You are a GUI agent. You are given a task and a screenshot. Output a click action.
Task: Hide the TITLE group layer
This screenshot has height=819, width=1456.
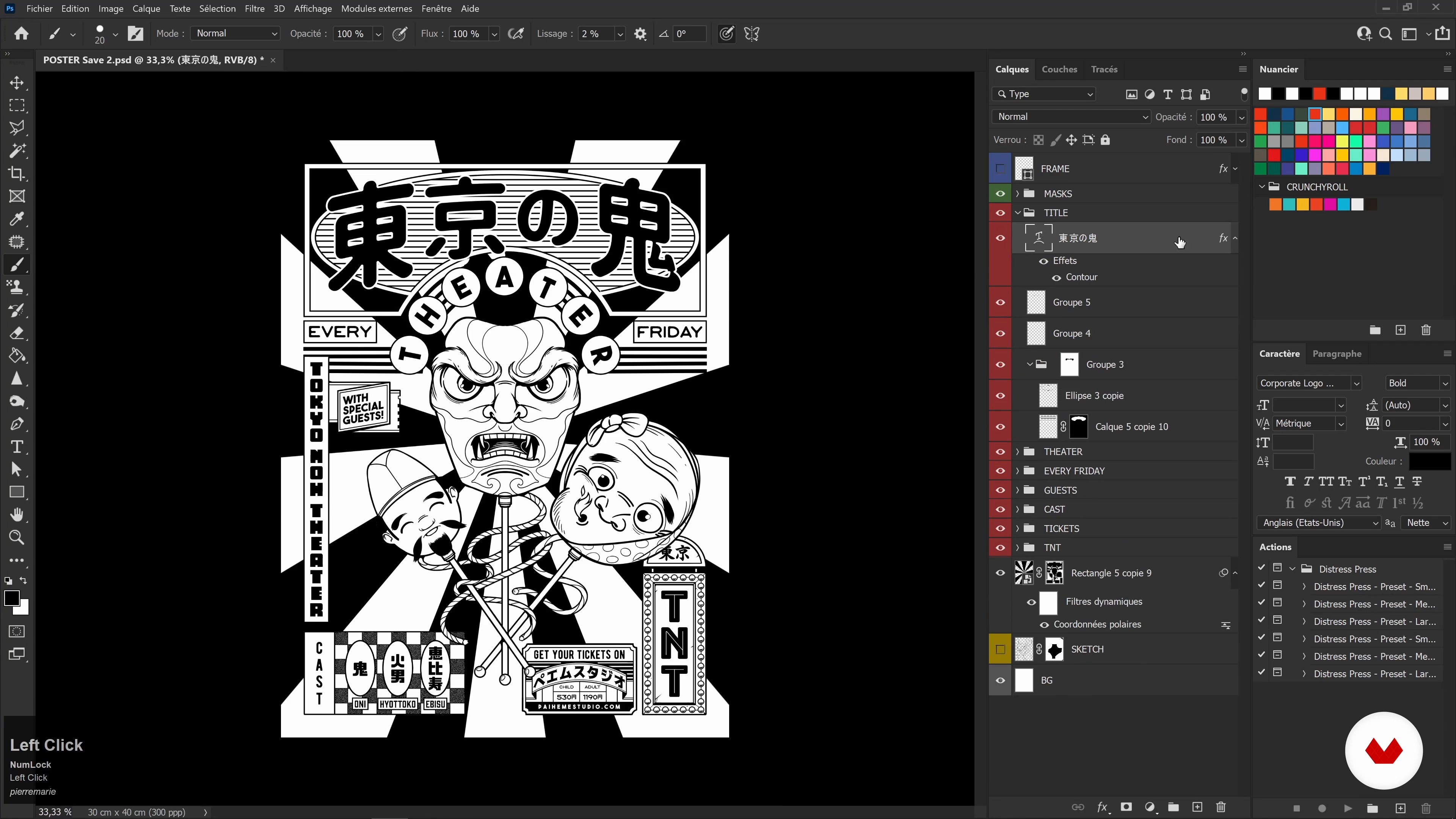[x=1000, y=212]
